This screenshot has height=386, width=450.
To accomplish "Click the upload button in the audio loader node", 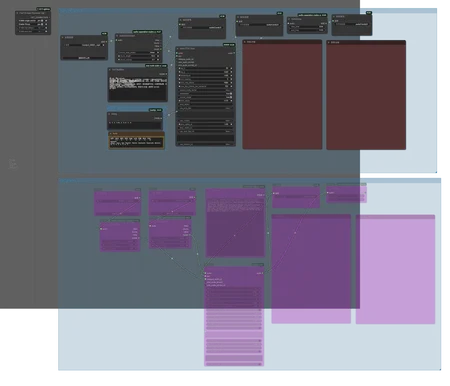I will [84, 58].
